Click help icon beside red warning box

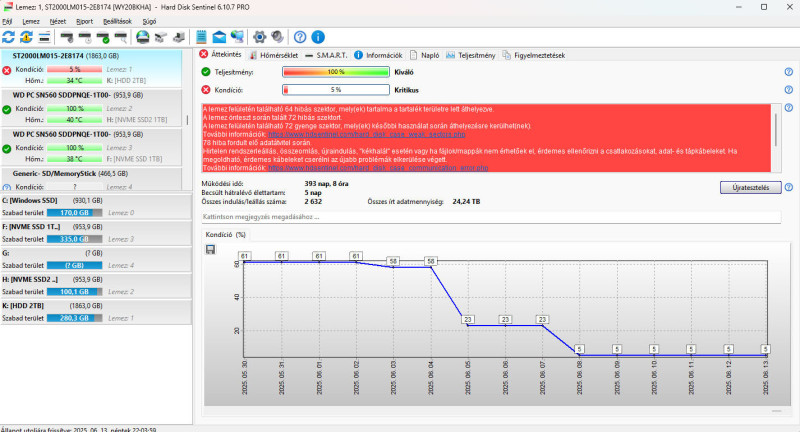[x=789, y=108]
